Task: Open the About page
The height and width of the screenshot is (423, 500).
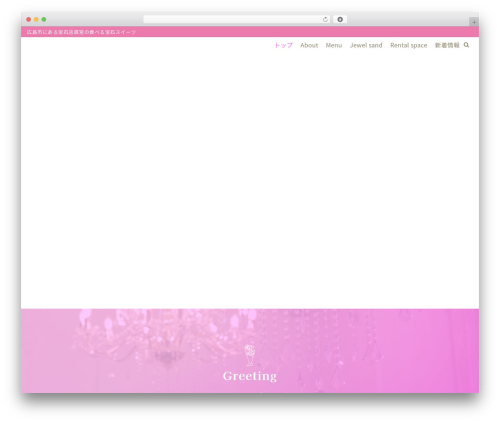Action: point(309,45)
